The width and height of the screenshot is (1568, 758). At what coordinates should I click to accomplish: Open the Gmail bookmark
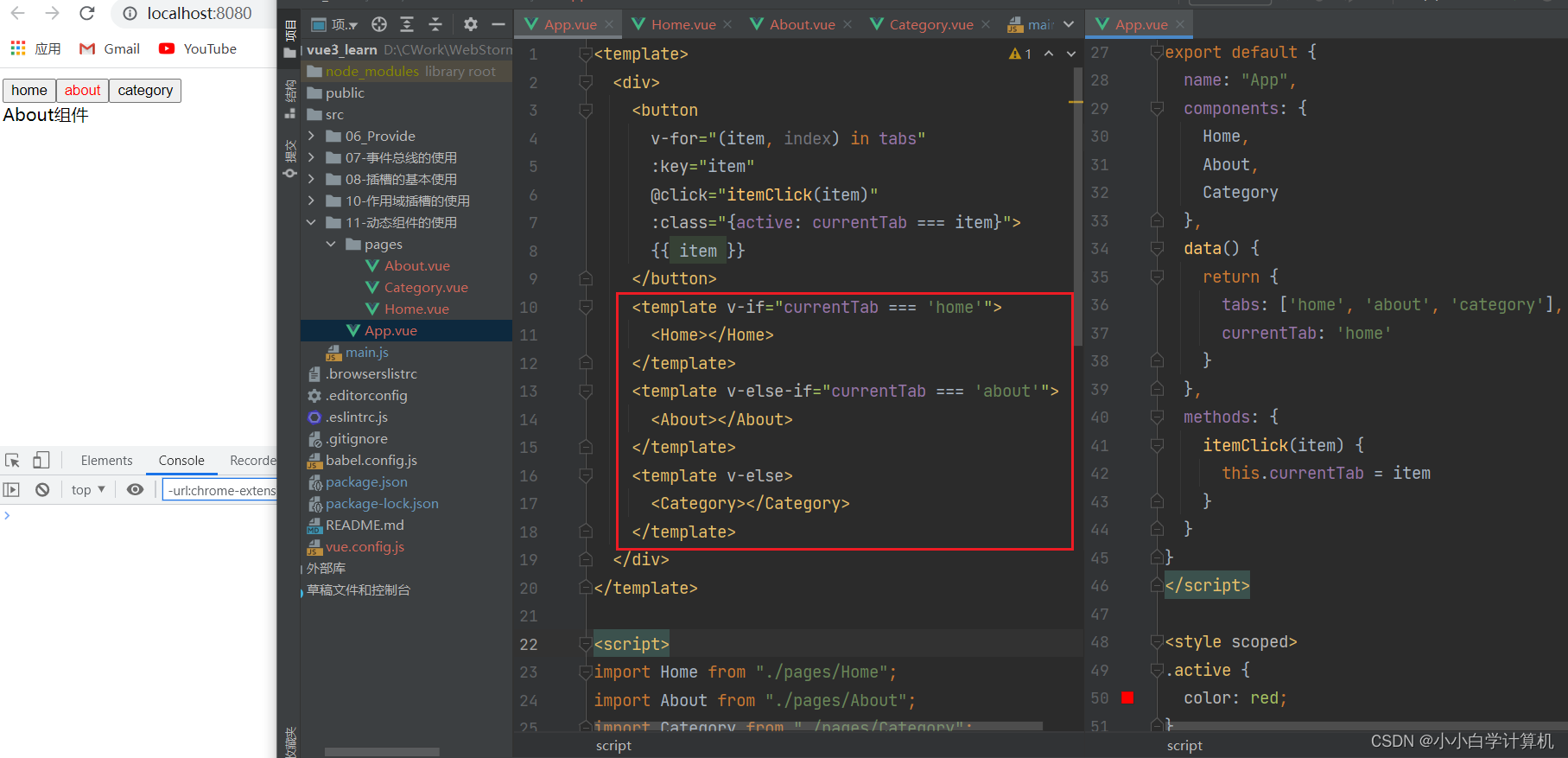[110, 48]
